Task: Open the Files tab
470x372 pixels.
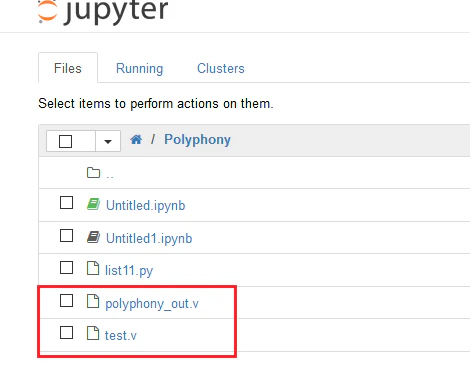Action: 68,68
